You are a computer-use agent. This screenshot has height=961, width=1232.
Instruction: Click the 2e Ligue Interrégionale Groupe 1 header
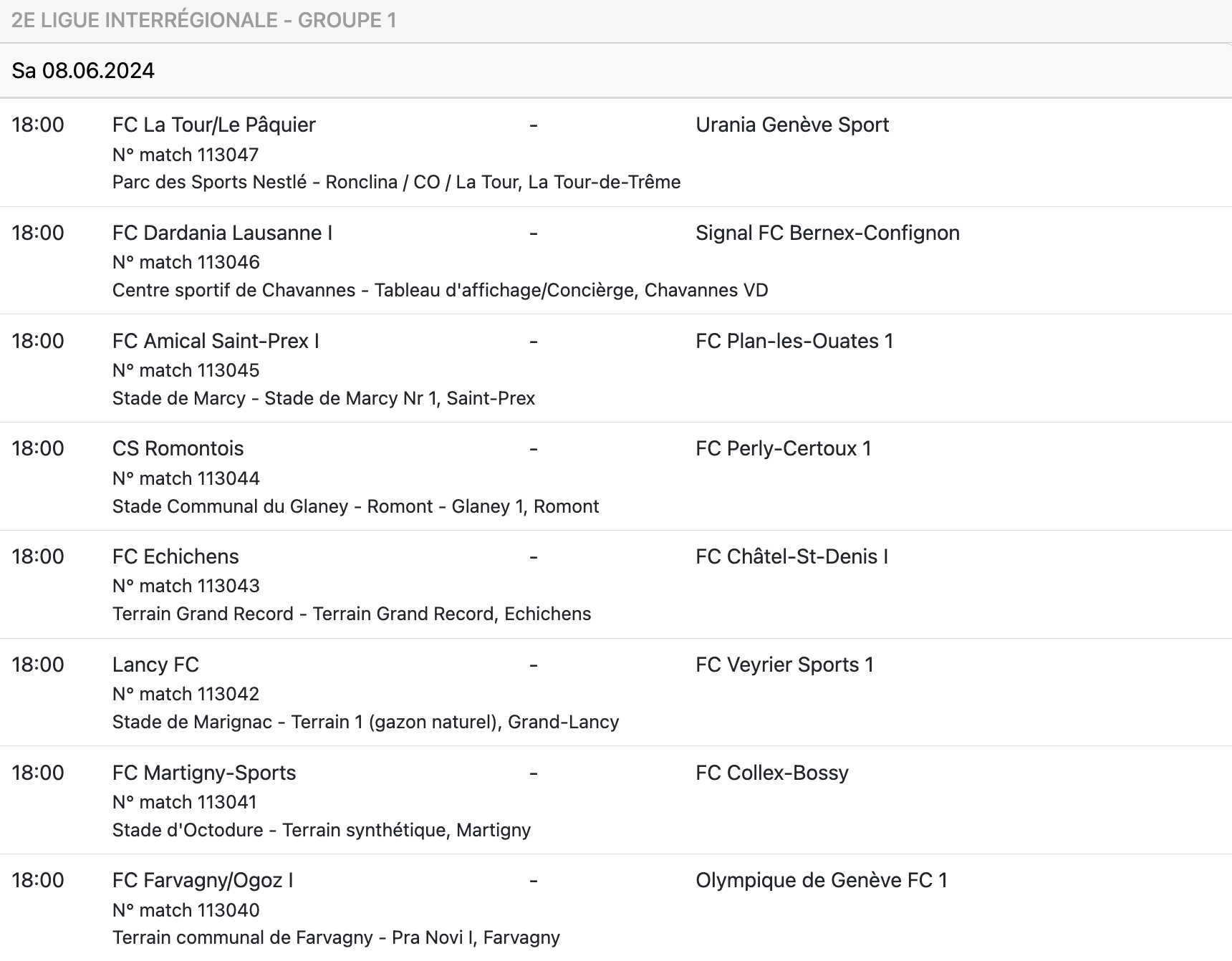tap(204, 20)
